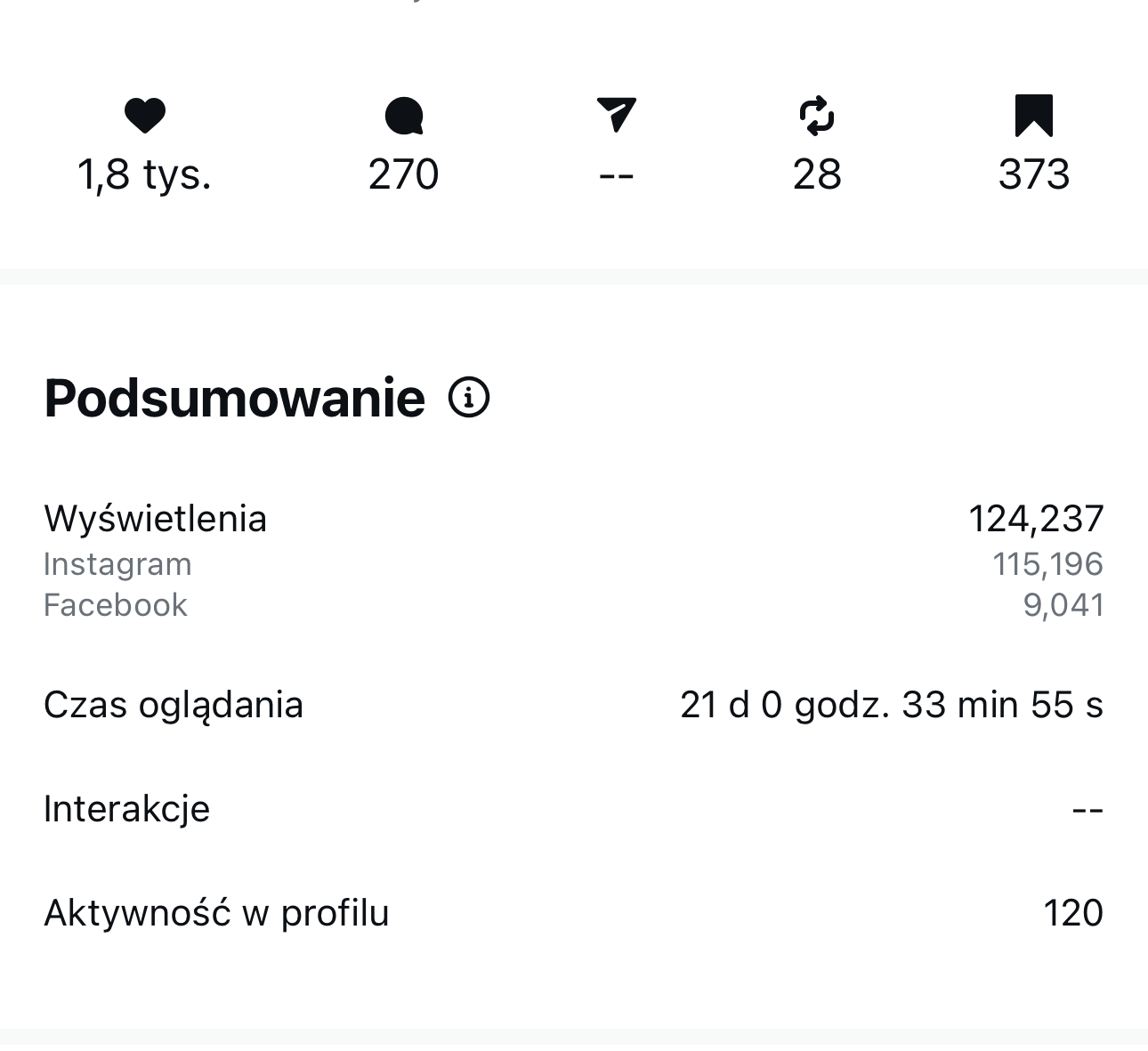Viewport: 1148px width, 1051px height.
Task: Select the Instagram views row label
Action: pyautogui.click(x=117, y=564)
